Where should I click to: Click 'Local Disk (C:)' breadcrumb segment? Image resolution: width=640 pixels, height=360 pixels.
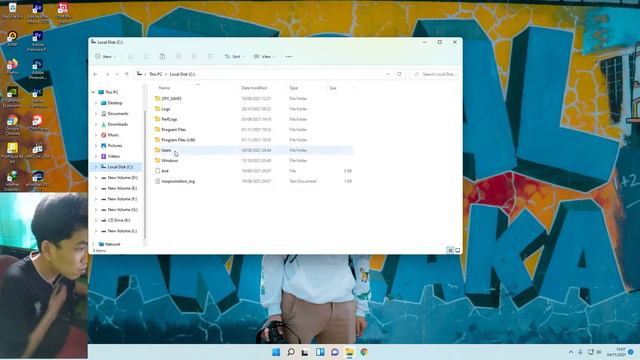182,74
